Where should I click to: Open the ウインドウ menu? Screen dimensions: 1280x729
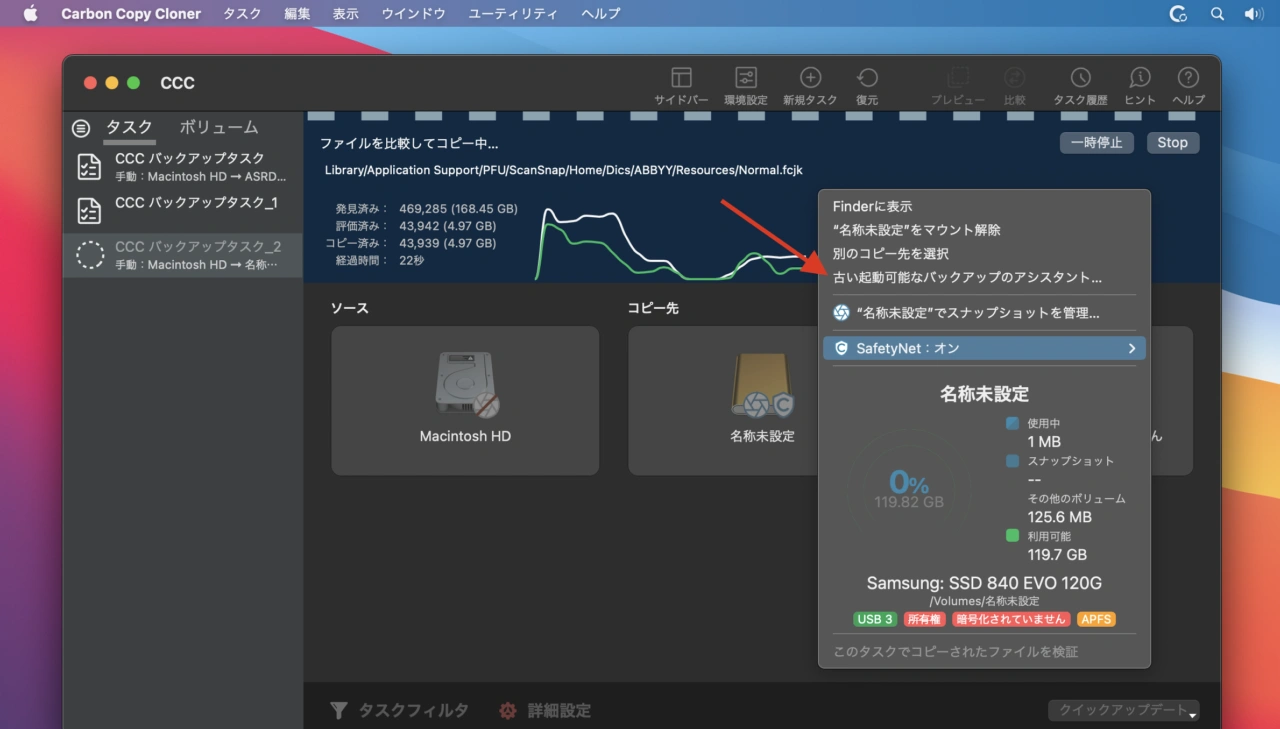point(414,14)
